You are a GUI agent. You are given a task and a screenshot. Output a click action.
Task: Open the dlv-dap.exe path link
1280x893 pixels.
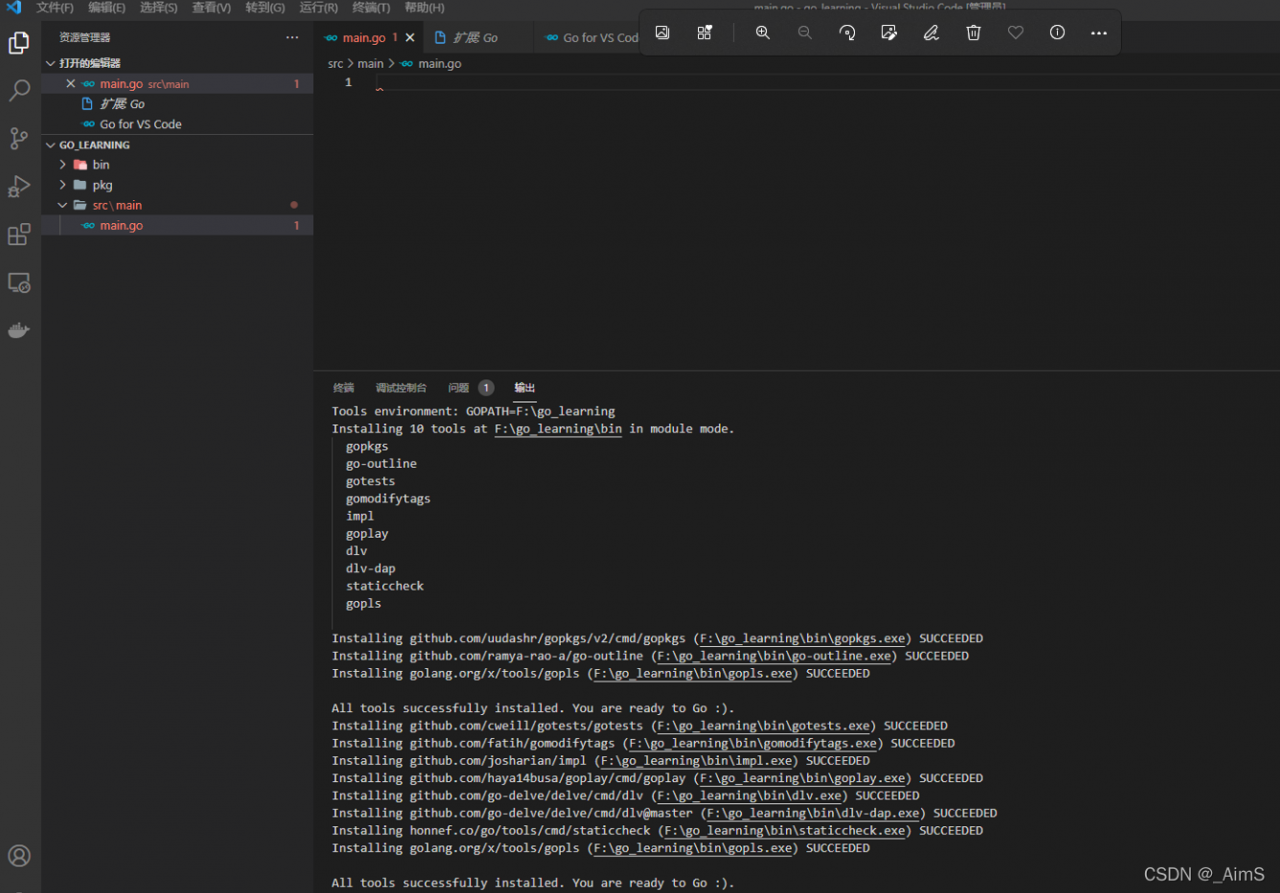coord(813,813)
